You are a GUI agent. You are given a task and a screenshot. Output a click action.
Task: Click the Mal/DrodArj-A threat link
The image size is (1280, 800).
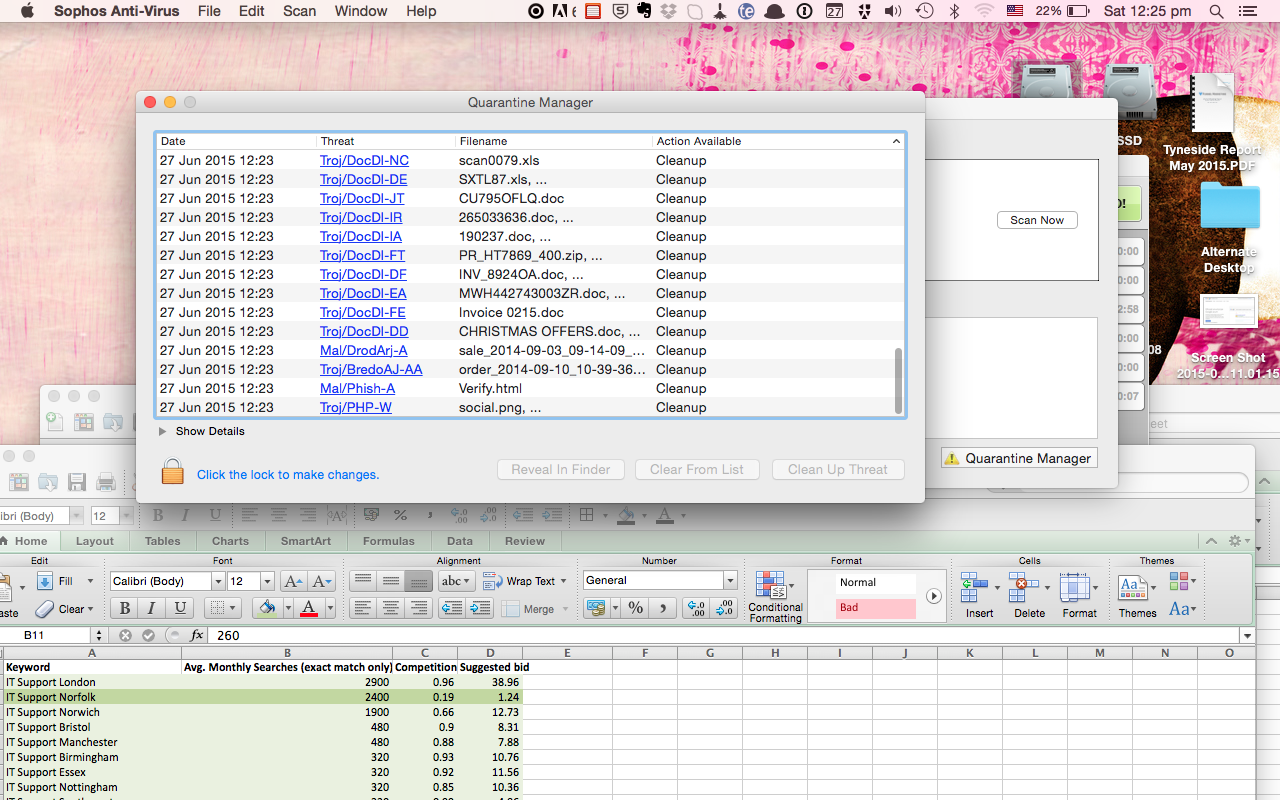click(364, 350)
